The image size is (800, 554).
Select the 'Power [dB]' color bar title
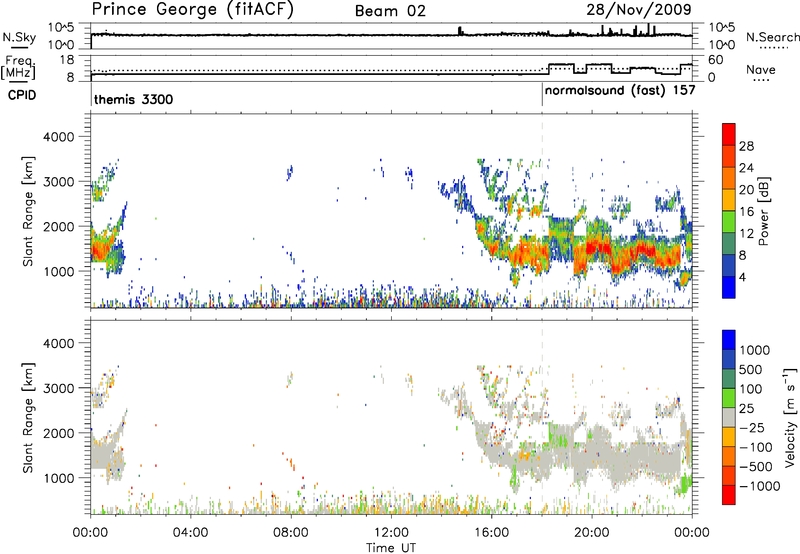coord(764,211)
